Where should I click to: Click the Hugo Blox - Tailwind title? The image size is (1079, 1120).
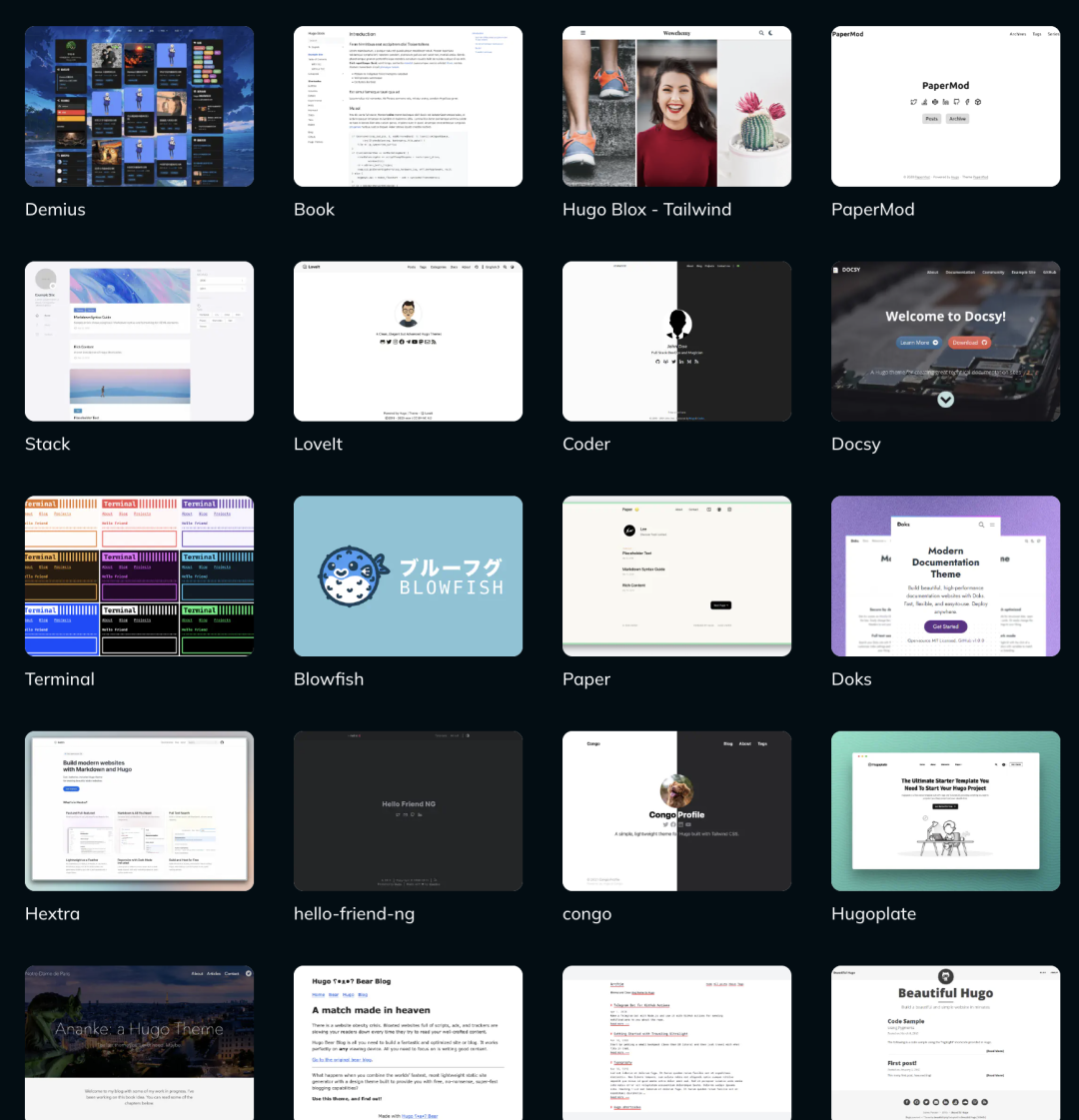[x=647, y=209]
